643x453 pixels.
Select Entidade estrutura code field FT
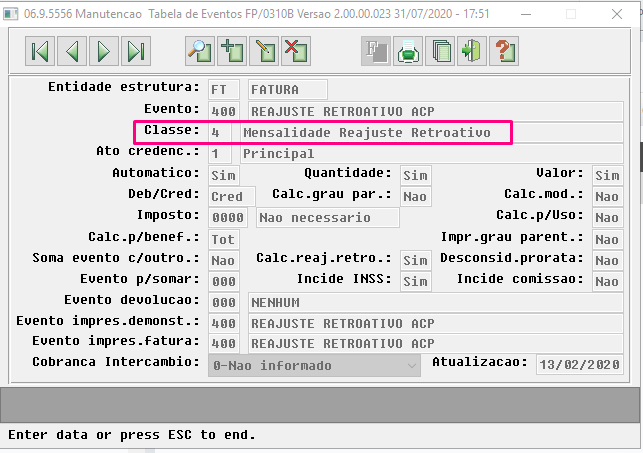[223, 89]
